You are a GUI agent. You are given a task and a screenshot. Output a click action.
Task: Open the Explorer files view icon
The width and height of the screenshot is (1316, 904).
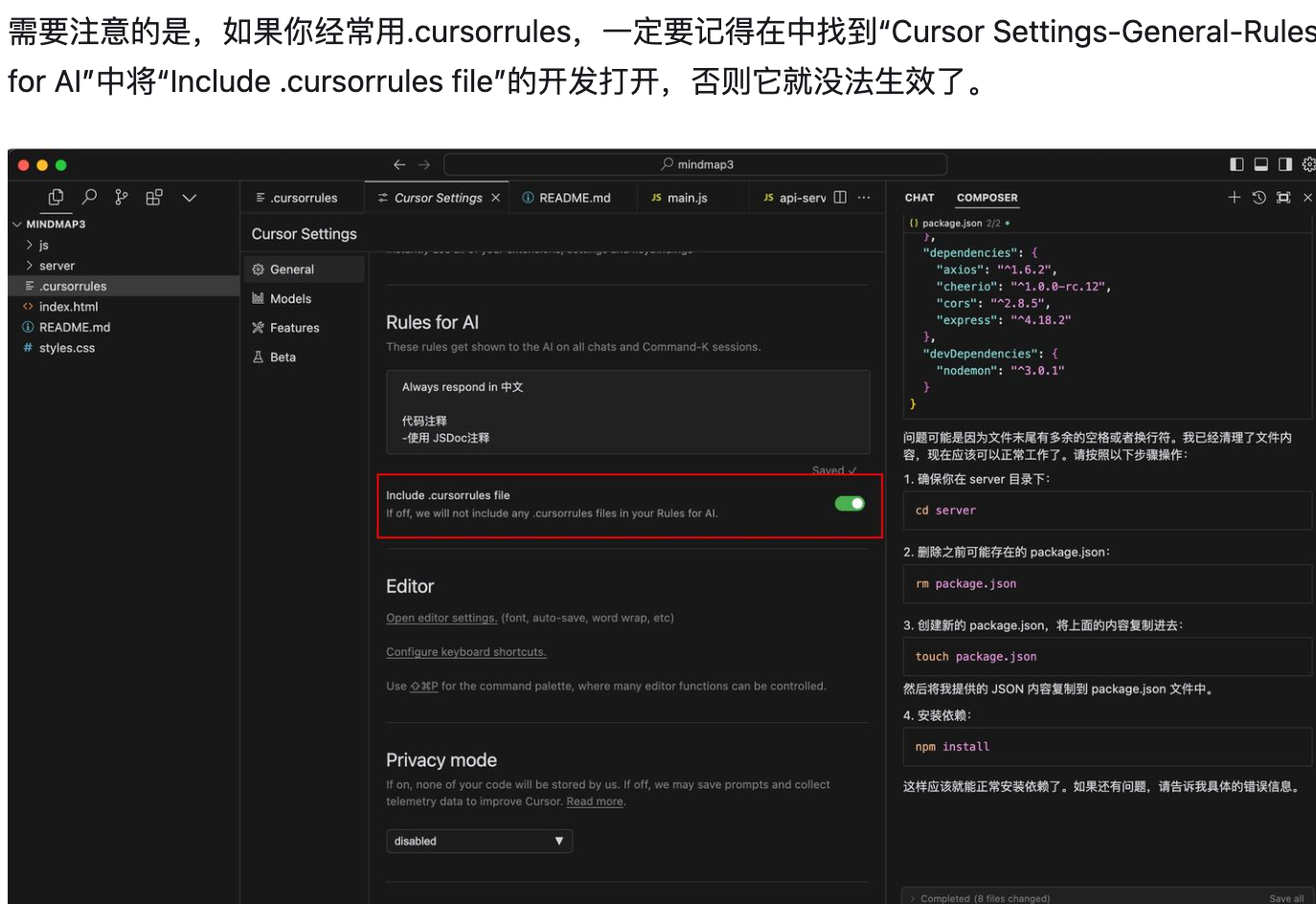coord(56,197)
